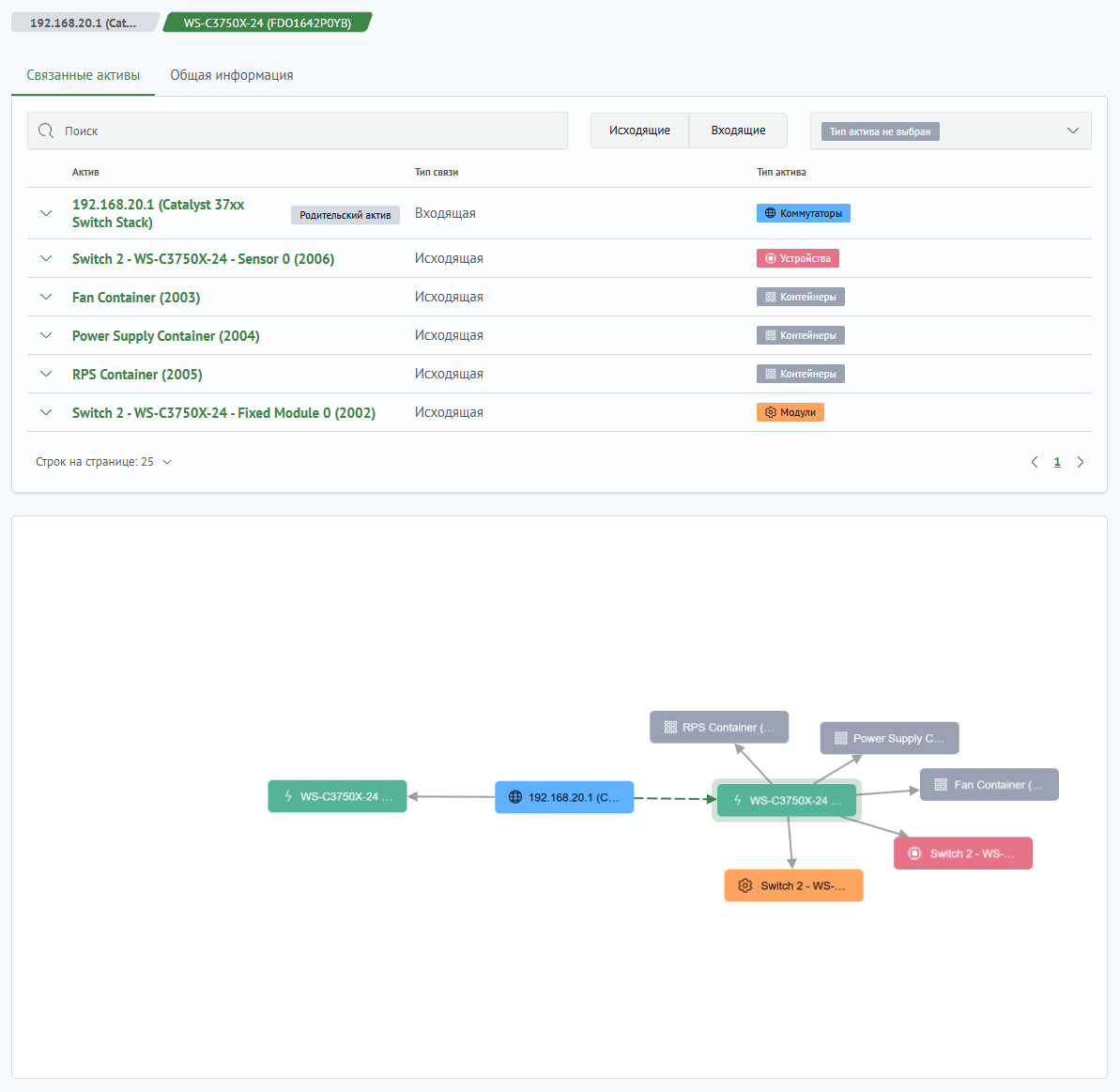Click the Тип актива column header
Viewport: 1120px width, 1092px height.
[781, 172]
